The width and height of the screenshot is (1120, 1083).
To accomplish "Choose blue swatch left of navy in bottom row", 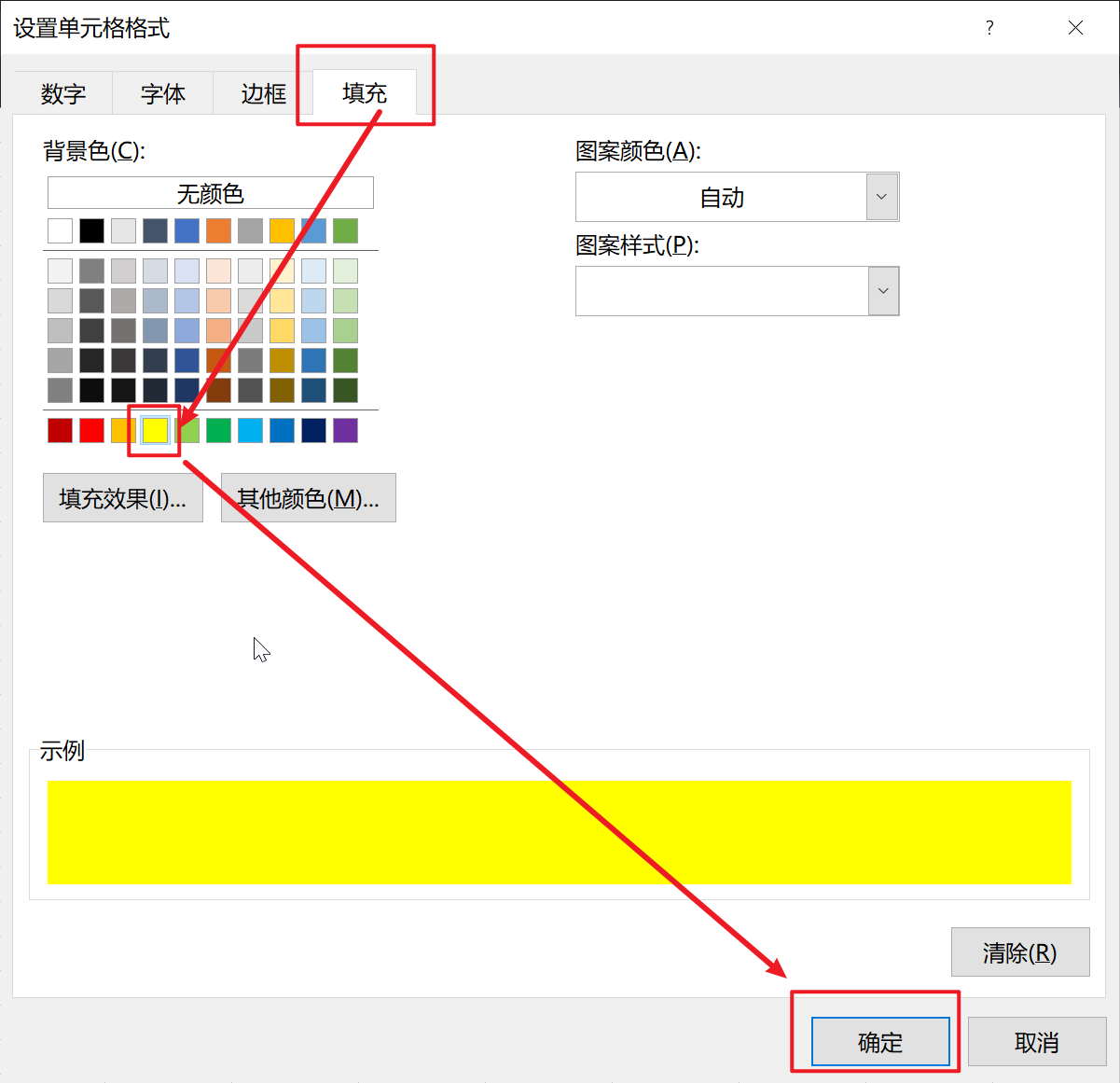I will [x=283, y=430].
